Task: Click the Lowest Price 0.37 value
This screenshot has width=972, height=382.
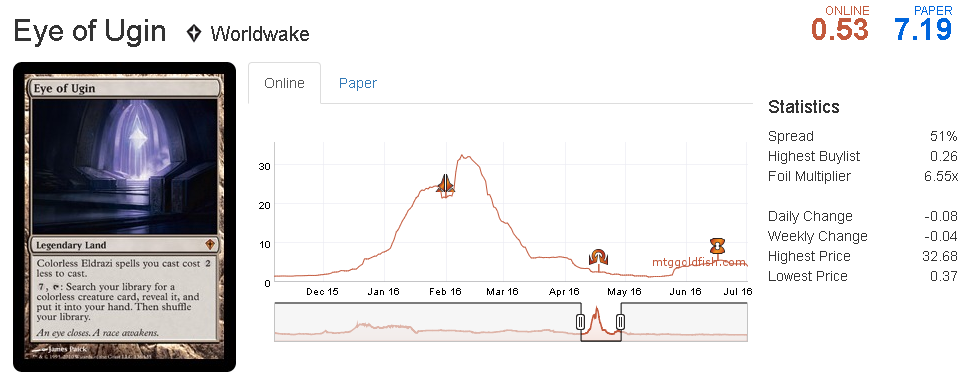Action: click(x=943, y=276)
